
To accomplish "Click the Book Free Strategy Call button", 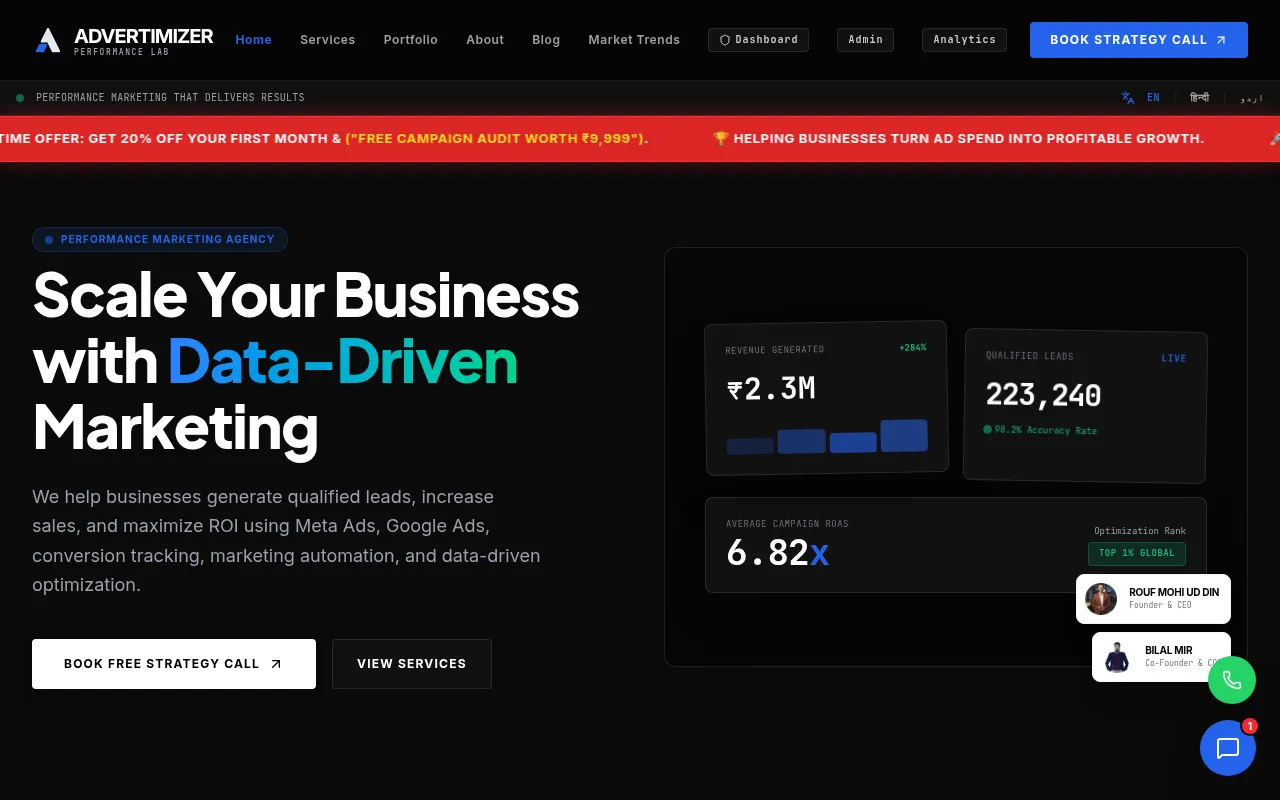I will (174, 664).
